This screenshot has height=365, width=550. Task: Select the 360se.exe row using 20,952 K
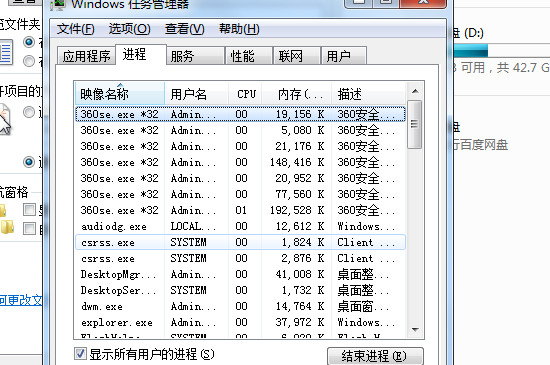[240, 178]
